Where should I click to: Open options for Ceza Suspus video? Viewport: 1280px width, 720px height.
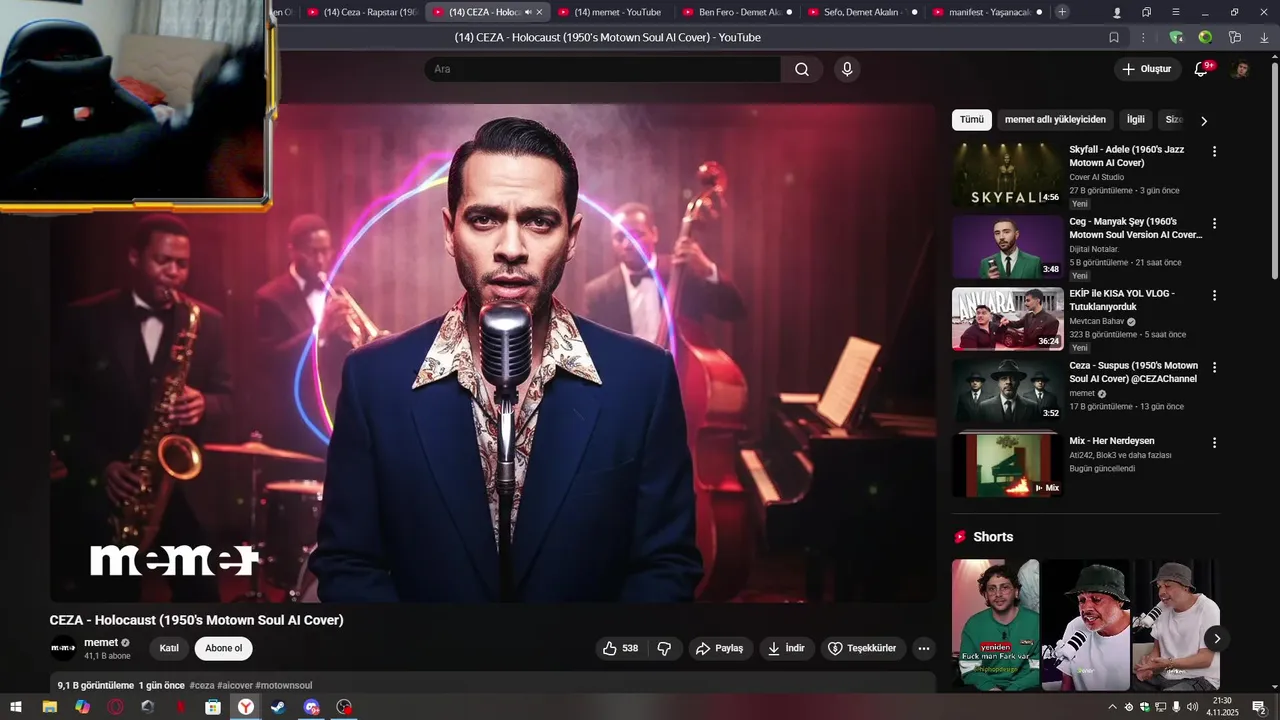(1214, 368)
